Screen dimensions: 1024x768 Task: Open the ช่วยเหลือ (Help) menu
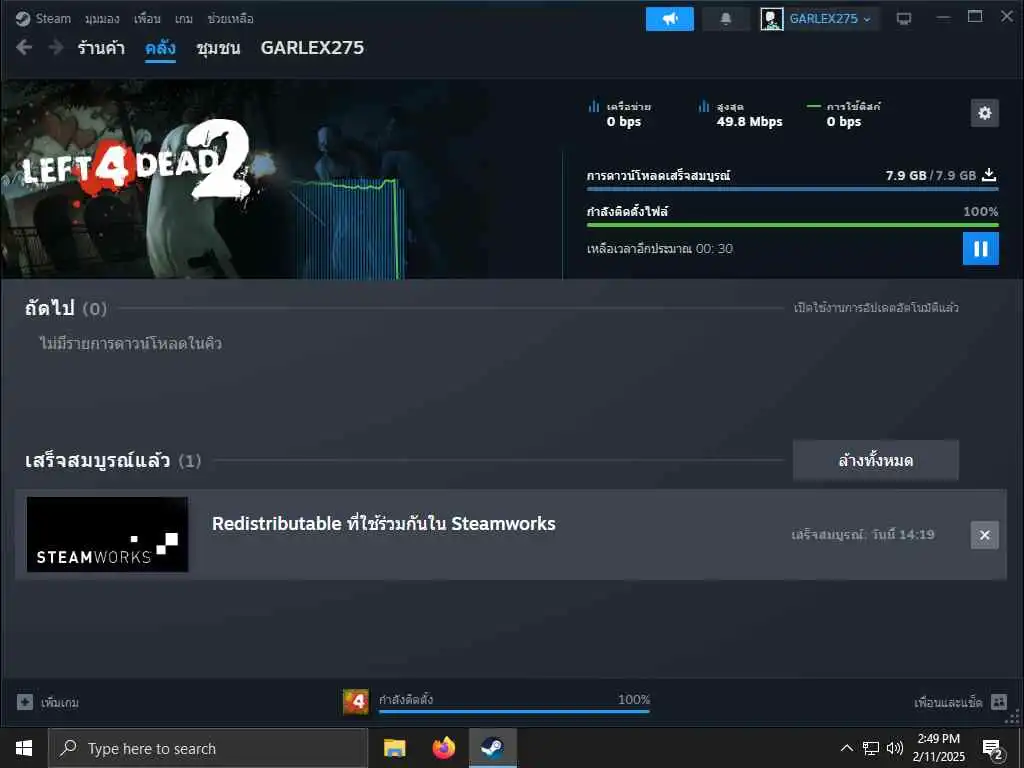(230, 19)
